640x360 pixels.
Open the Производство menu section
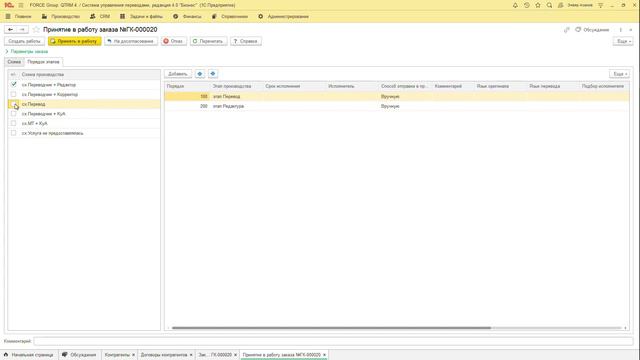coord(61,16)
